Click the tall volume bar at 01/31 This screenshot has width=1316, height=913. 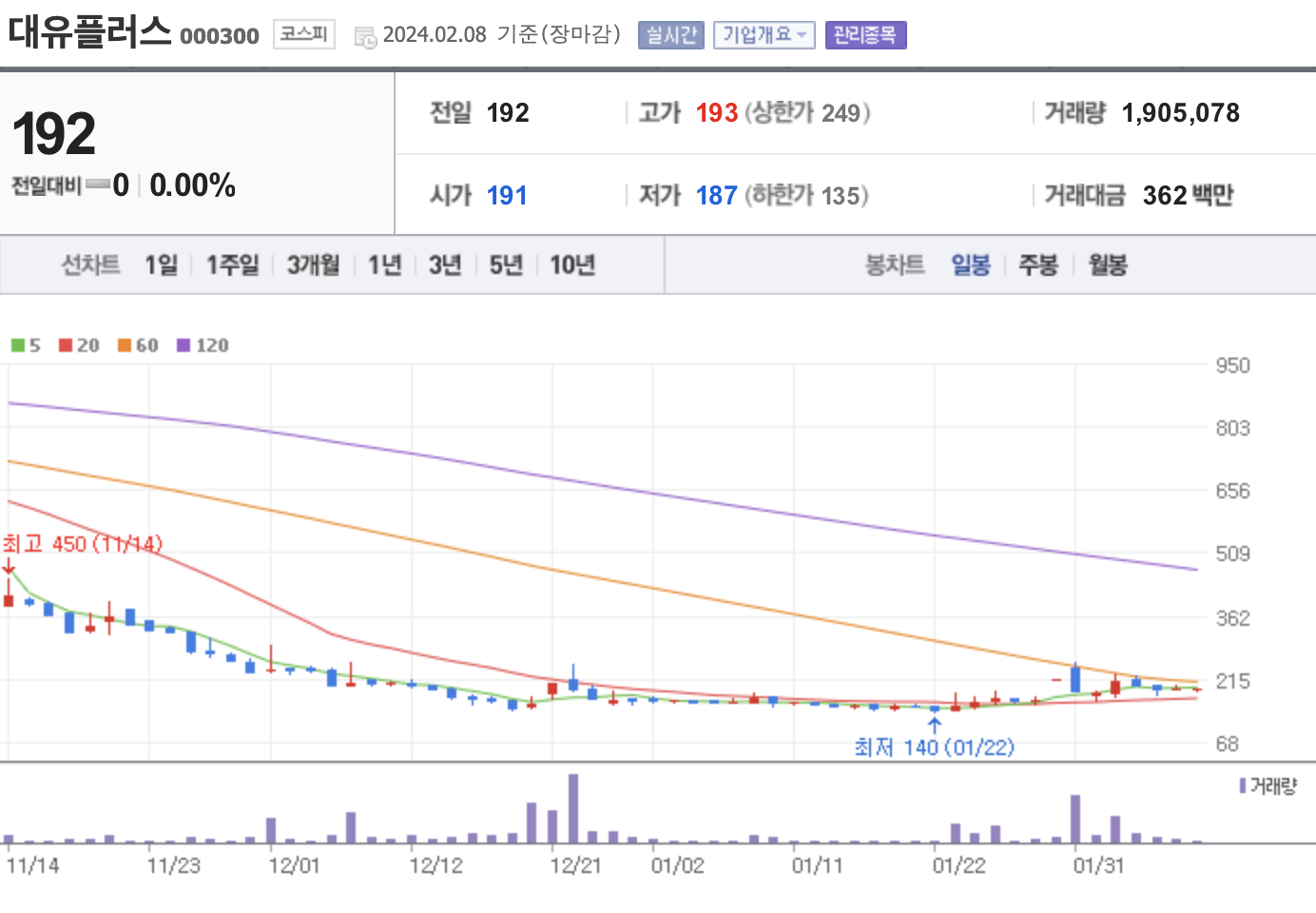tap(1075, 819)
